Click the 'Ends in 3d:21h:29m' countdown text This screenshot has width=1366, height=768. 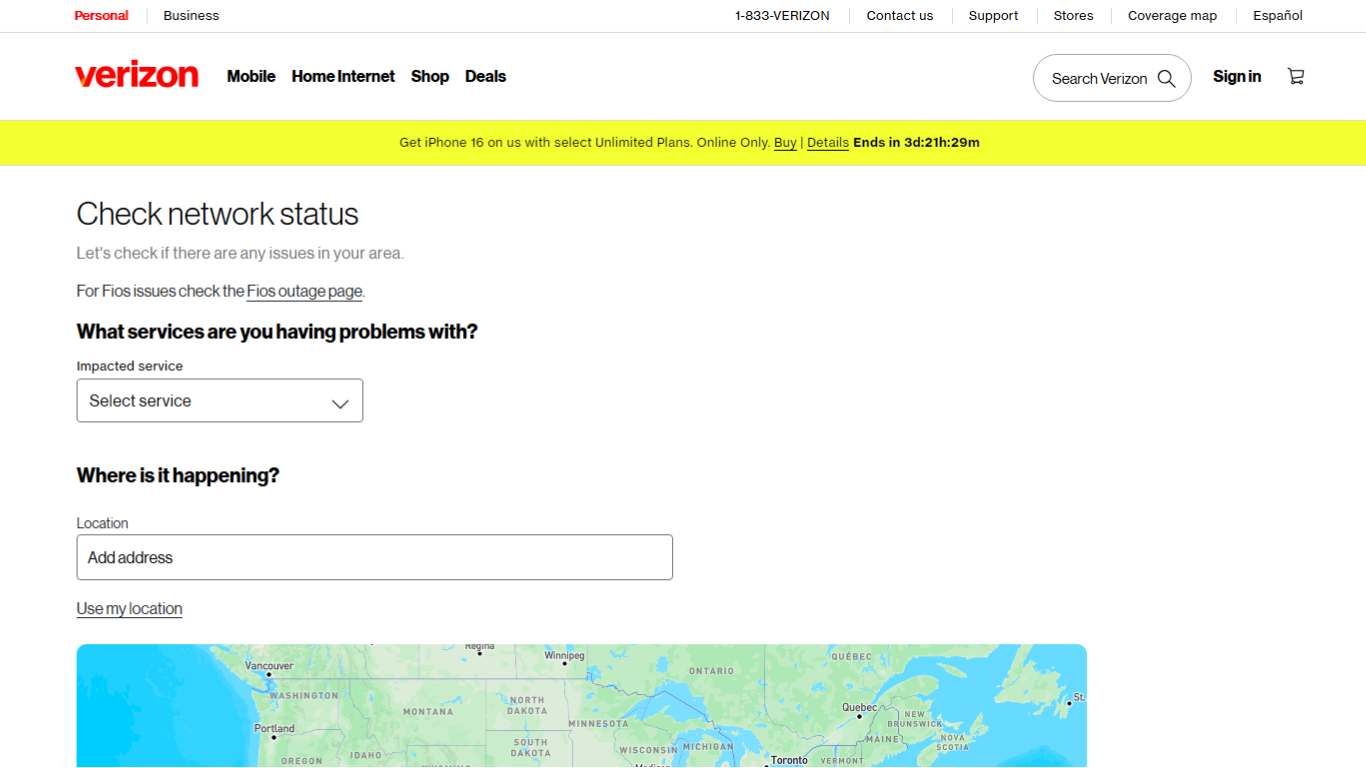[x=916, y=142]
